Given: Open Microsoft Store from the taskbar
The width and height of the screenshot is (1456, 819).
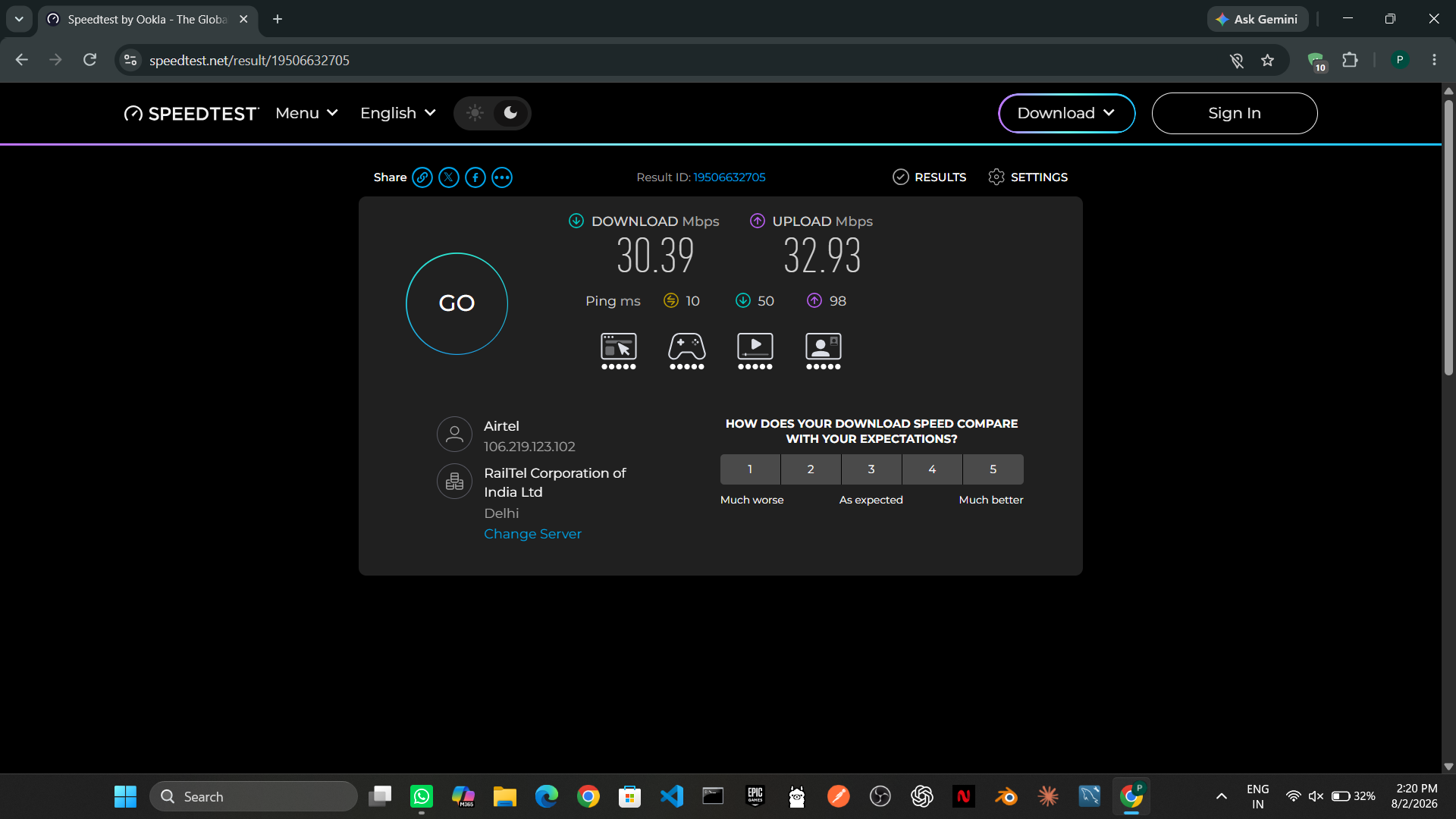Looking at the screenshot, I should (x=630, y=796).
